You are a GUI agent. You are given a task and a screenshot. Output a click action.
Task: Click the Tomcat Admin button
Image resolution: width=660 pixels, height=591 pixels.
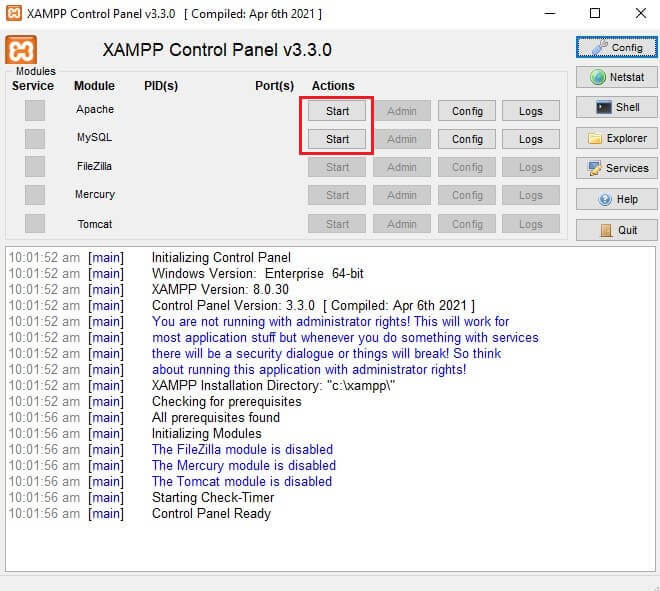coord(402,224)
